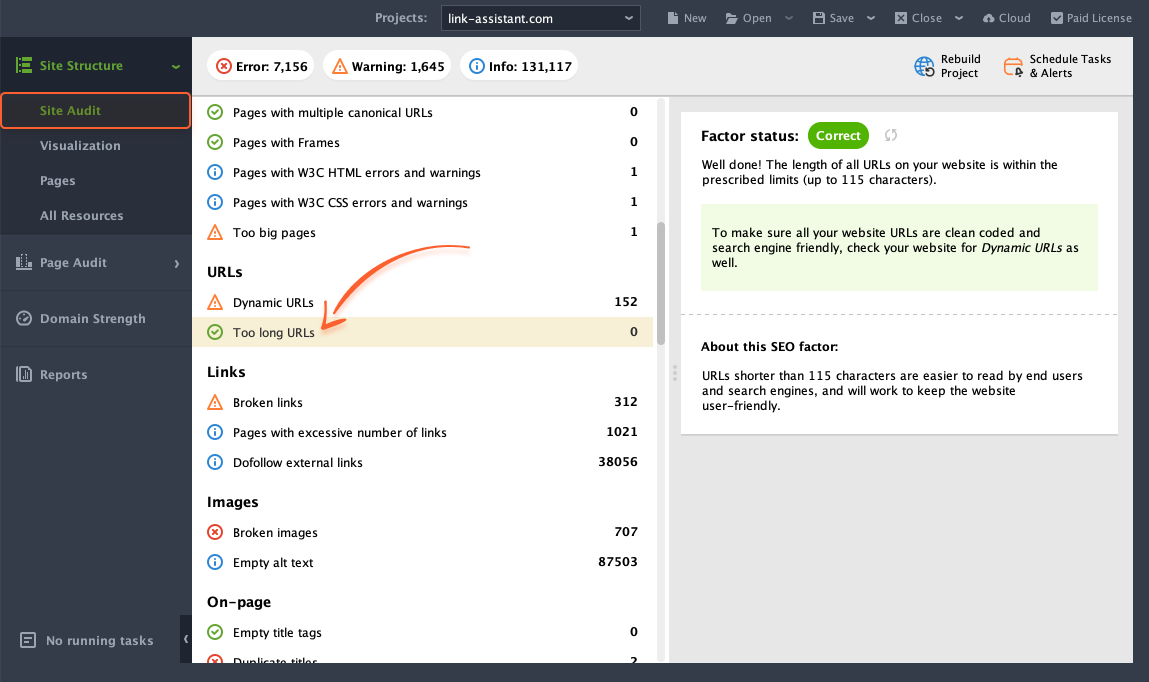
Task: Click the Cloud icon in top toolbar
Action: click(989, 18)
